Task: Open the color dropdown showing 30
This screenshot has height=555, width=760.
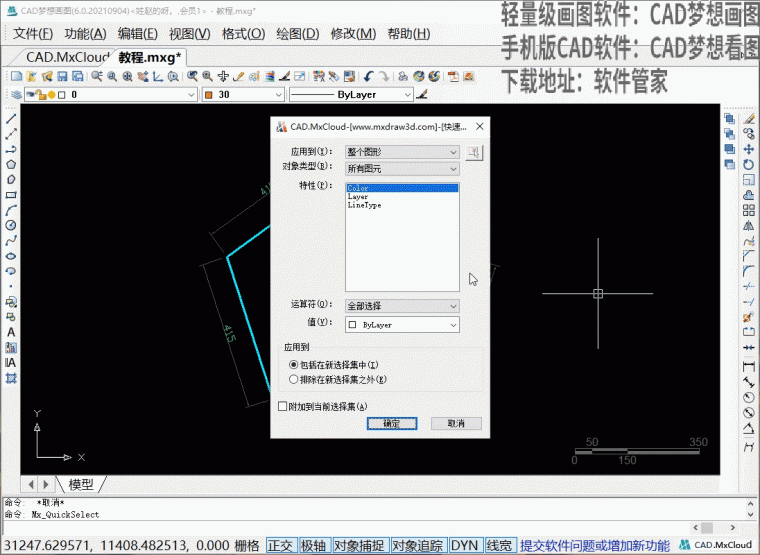Action: [x=243, y=95]
